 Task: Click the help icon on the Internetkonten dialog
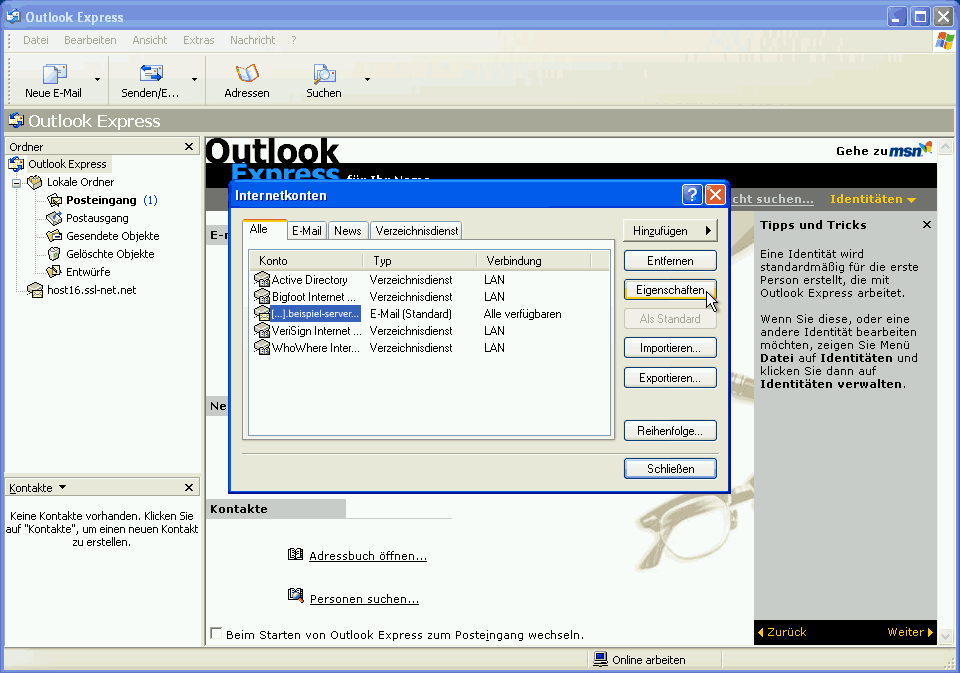click(692, 195)
